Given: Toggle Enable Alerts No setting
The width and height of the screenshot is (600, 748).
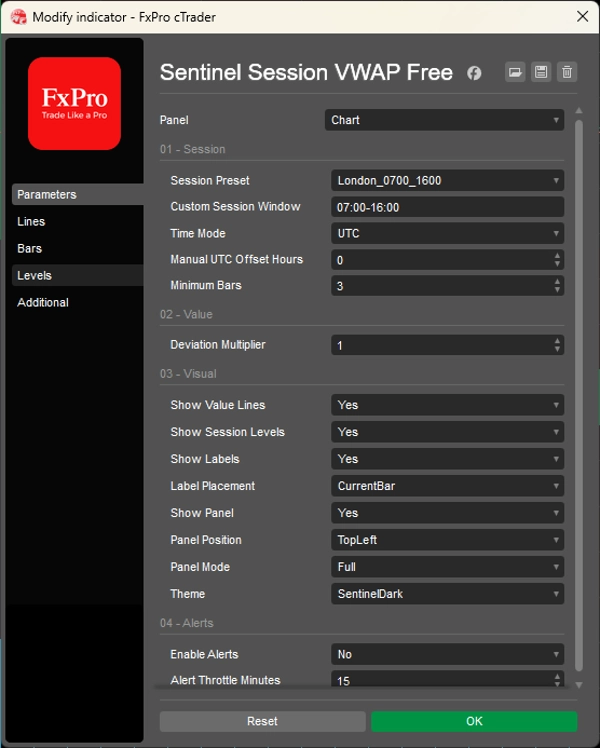Looking at the screenshot, I should click(x=447, y=654).
